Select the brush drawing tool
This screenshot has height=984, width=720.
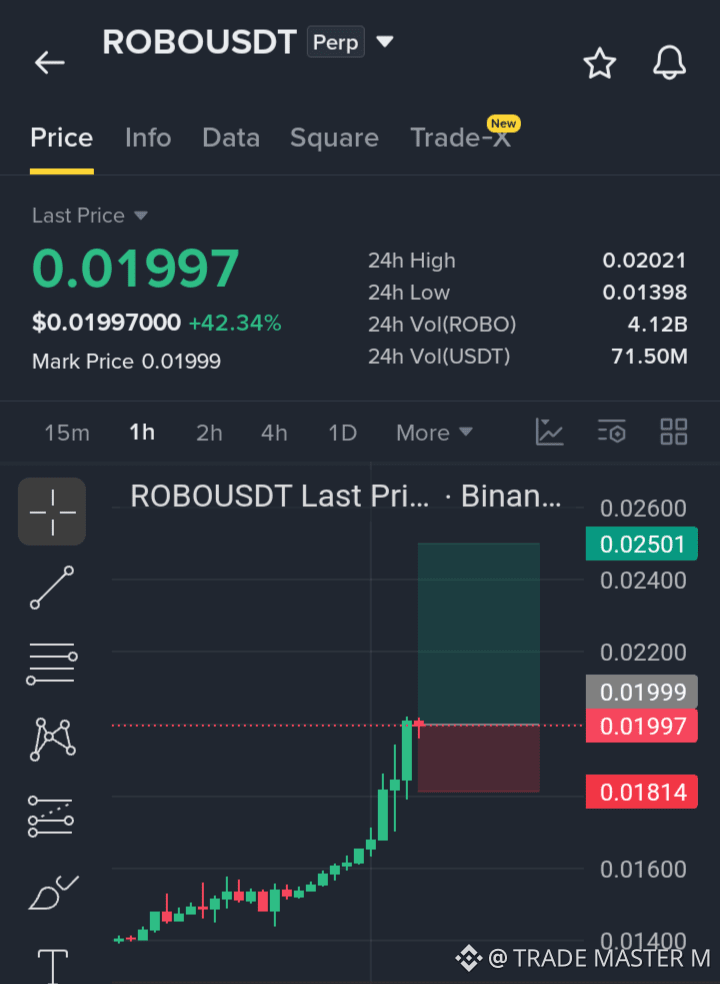click(x=53, y=892)
